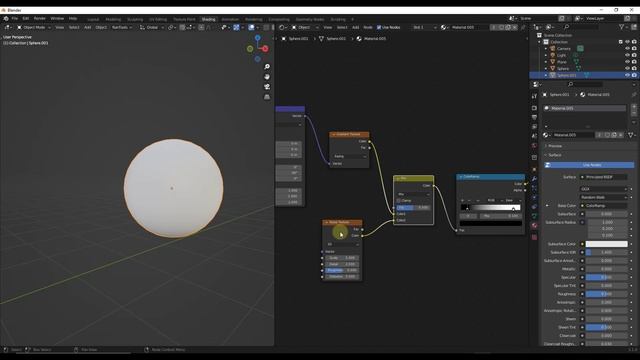Hide Light with its eye icon

coord(627,55)
